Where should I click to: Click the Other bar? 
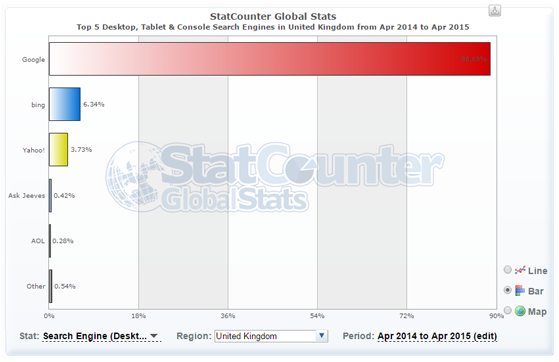click(51, 286)
